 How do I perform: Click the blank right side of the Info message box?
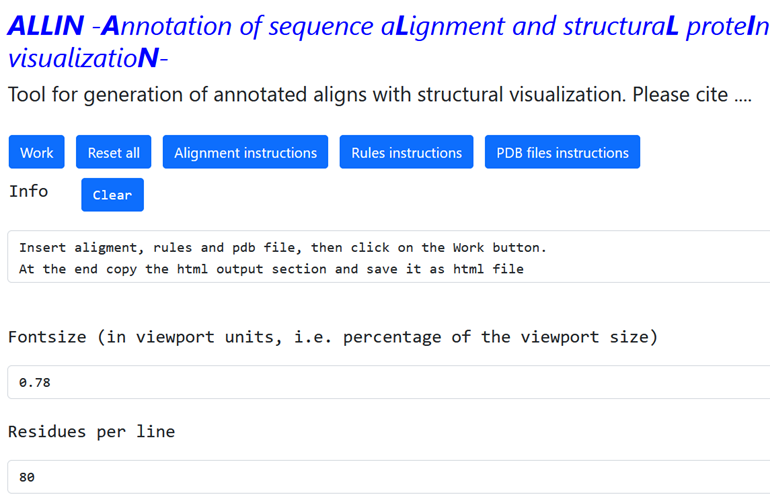pos(660,258)
